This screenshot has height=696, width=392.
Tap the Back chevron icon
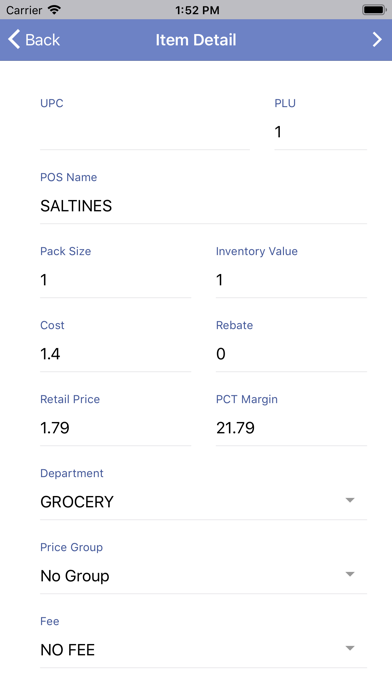[14, 40]
